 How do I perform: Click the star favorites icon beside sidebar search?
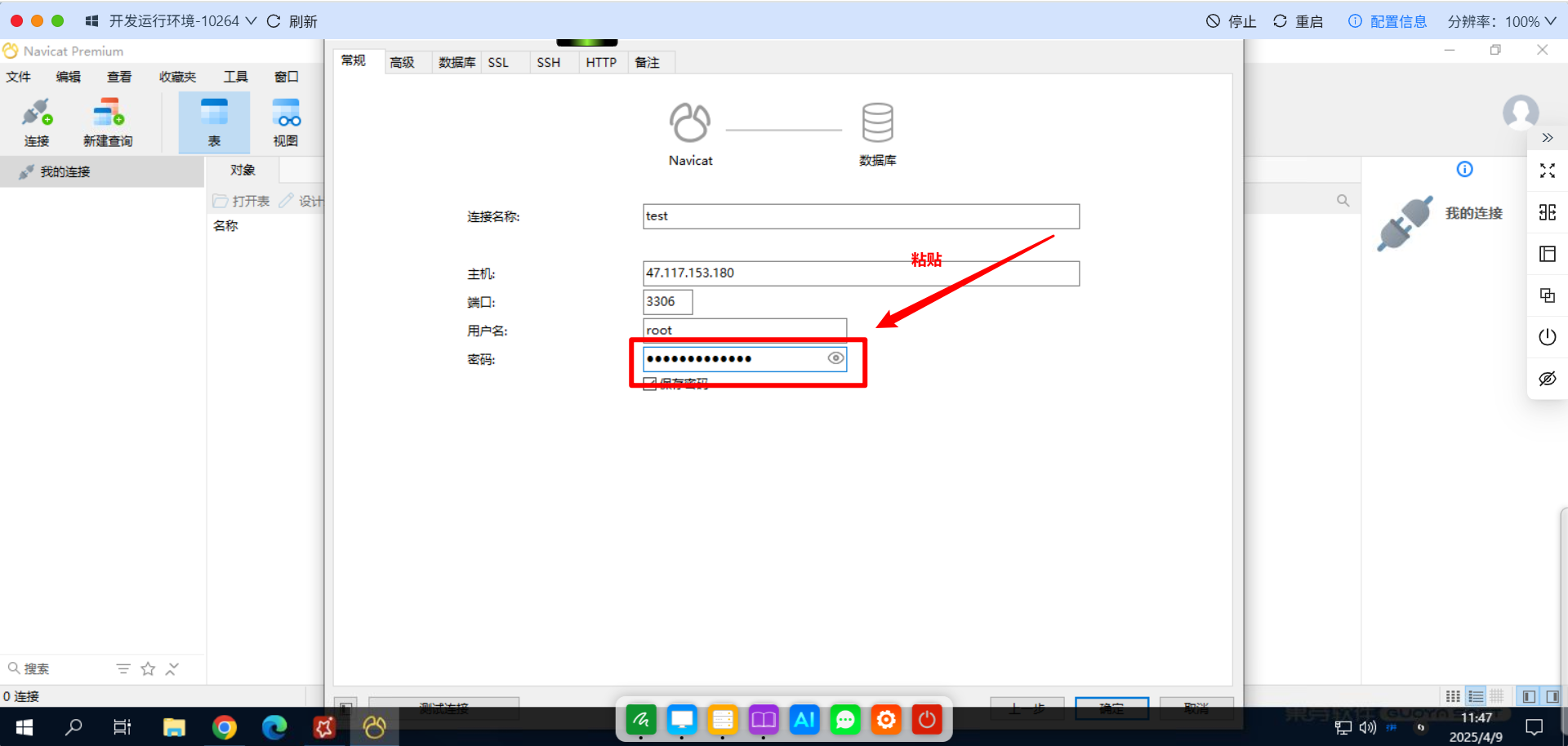(x=148, y=668)
